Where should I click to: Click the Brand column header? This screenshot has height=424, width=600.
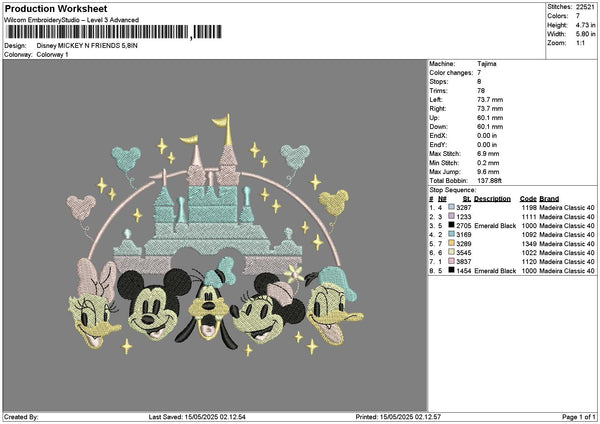[x=549, y=199]
